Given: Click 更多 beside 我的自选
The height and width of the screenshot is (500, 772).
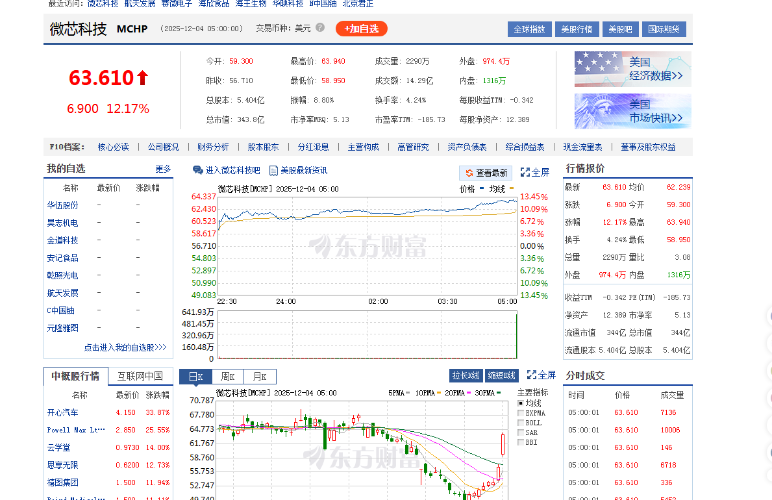Looking at the screenshot, I should (x=163, y=169).
